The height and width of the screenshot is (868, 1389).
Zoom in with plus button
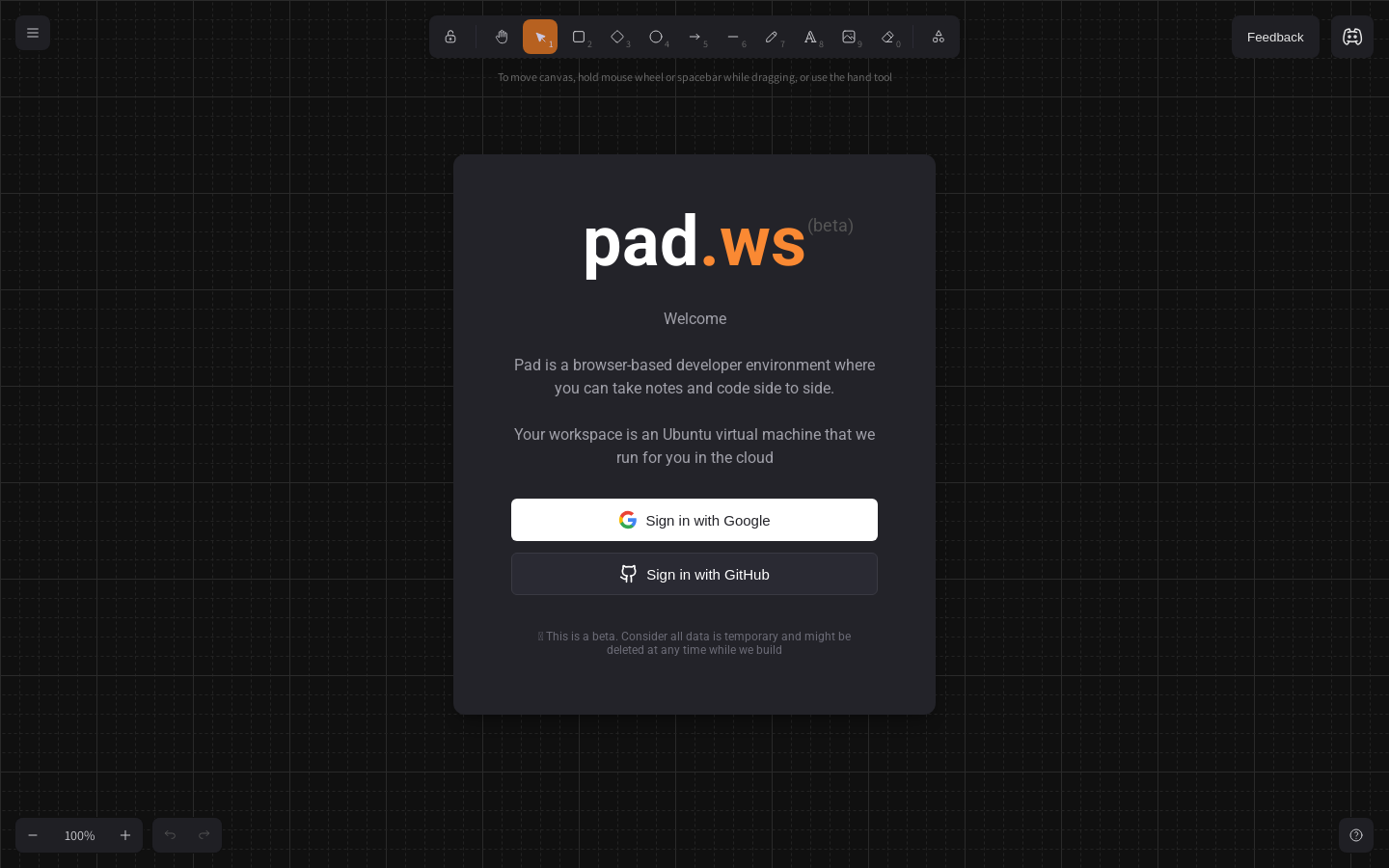125,835
